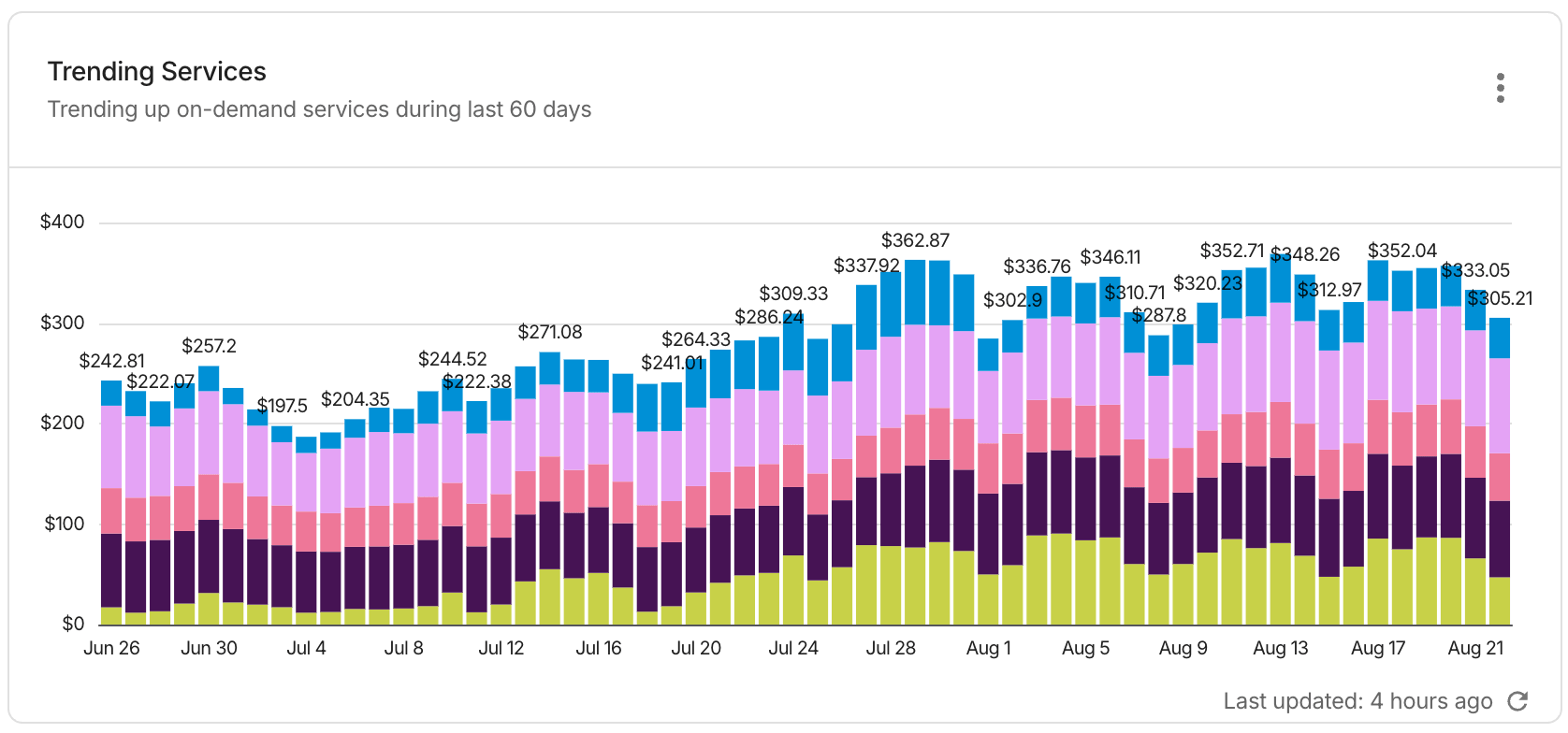The width and height of the screenshot is (1568, 733).
Task: Click the $257.2 data label
Action: point(209,346)
